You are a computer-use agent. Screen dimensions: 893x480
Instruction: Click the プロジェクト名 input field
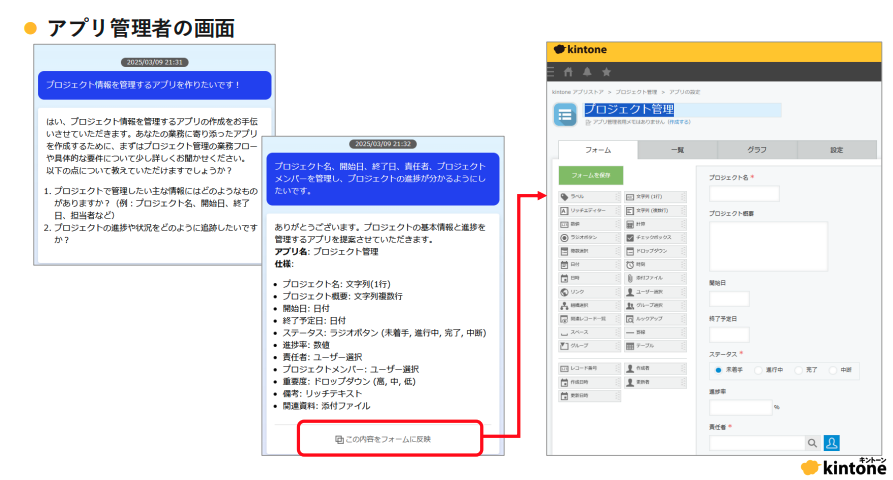coord(744,194)
